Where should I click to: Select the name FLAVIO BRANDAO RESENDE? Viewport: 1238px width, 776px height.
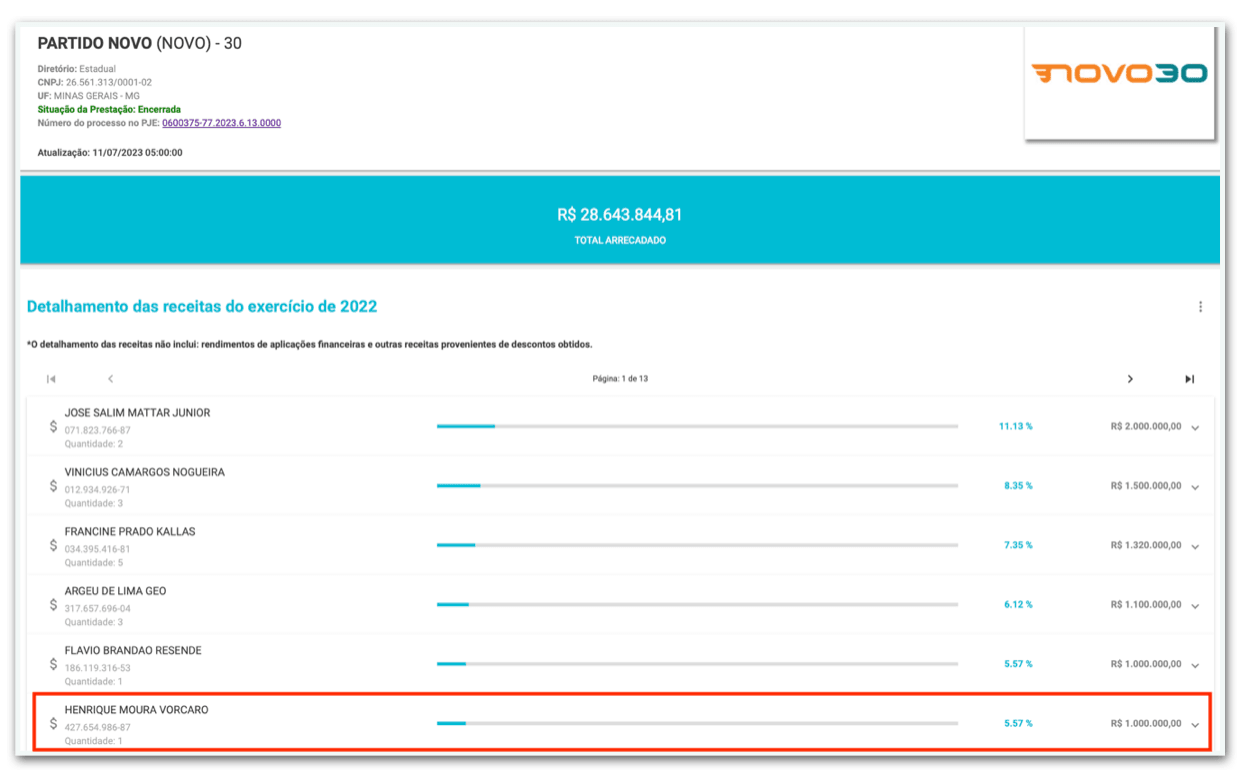click(133, 651)
